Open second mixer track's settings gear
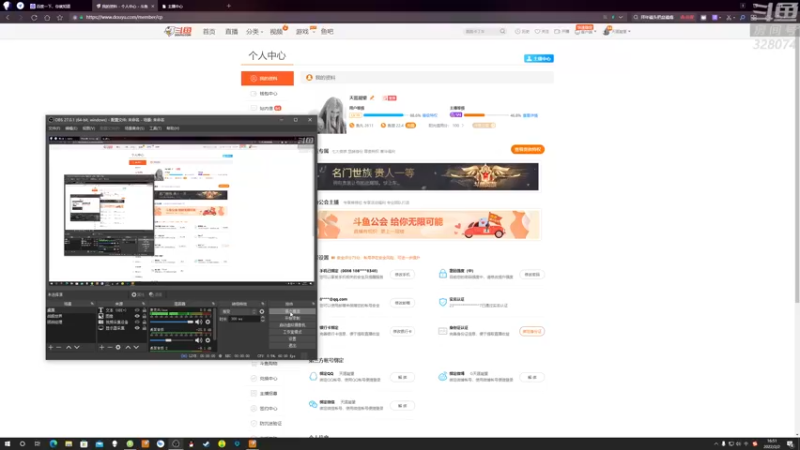 [208, 340]
